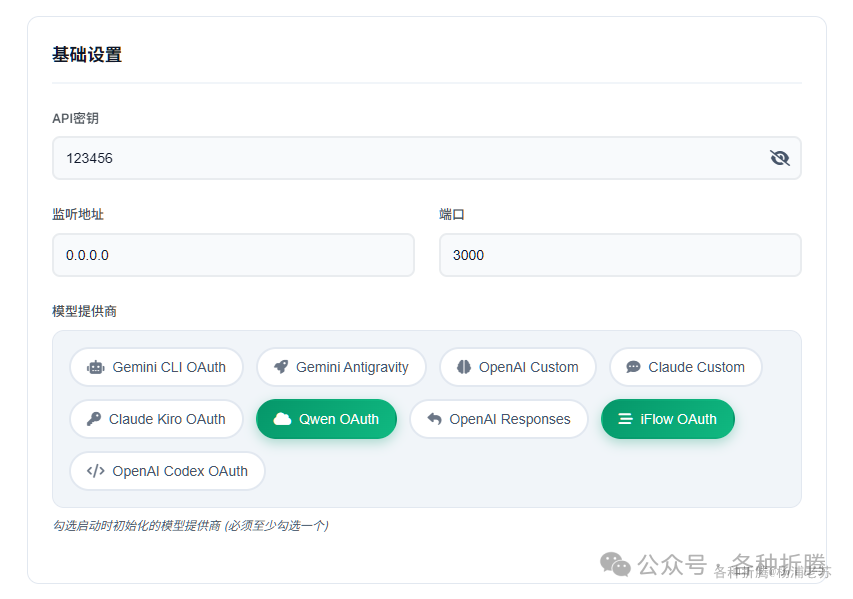The image size is (853, 599).
Task: Select the Claude Custom provider chip
Action: tap(685, 367)
